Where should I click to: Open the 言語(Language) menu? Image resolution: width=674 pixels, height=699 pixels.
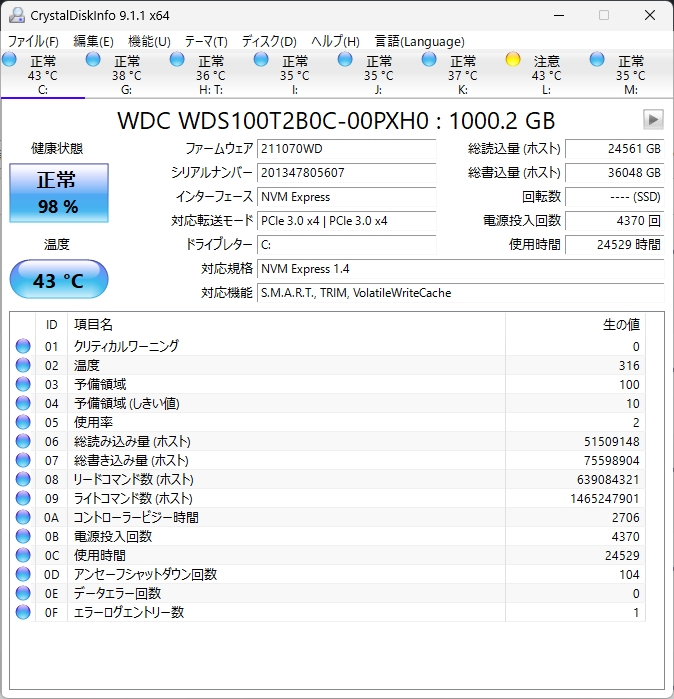tap(419, 41)
